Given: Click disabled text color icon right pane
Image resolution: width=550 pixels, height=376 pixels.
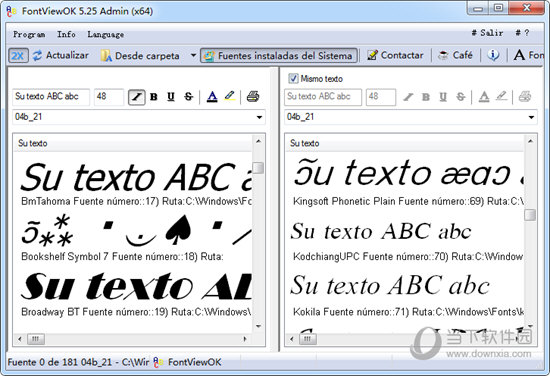Looking at the screenshot, I should [x=484, y=97].
